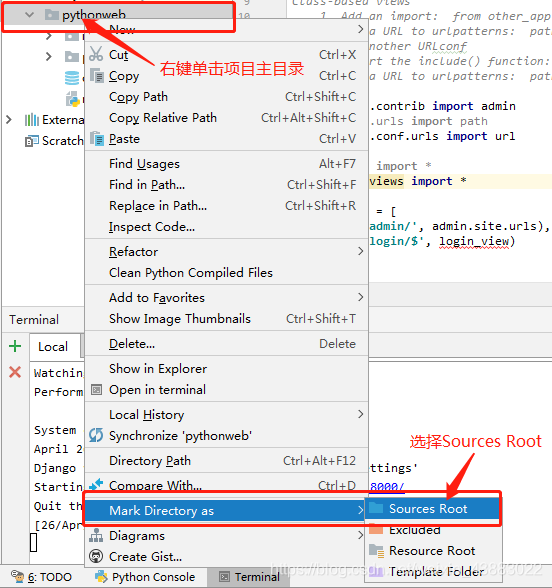This screenshot has width=552, height=588.
Task: Expand the first subfolder under pythonweb
Action: [x=48, y=36]
